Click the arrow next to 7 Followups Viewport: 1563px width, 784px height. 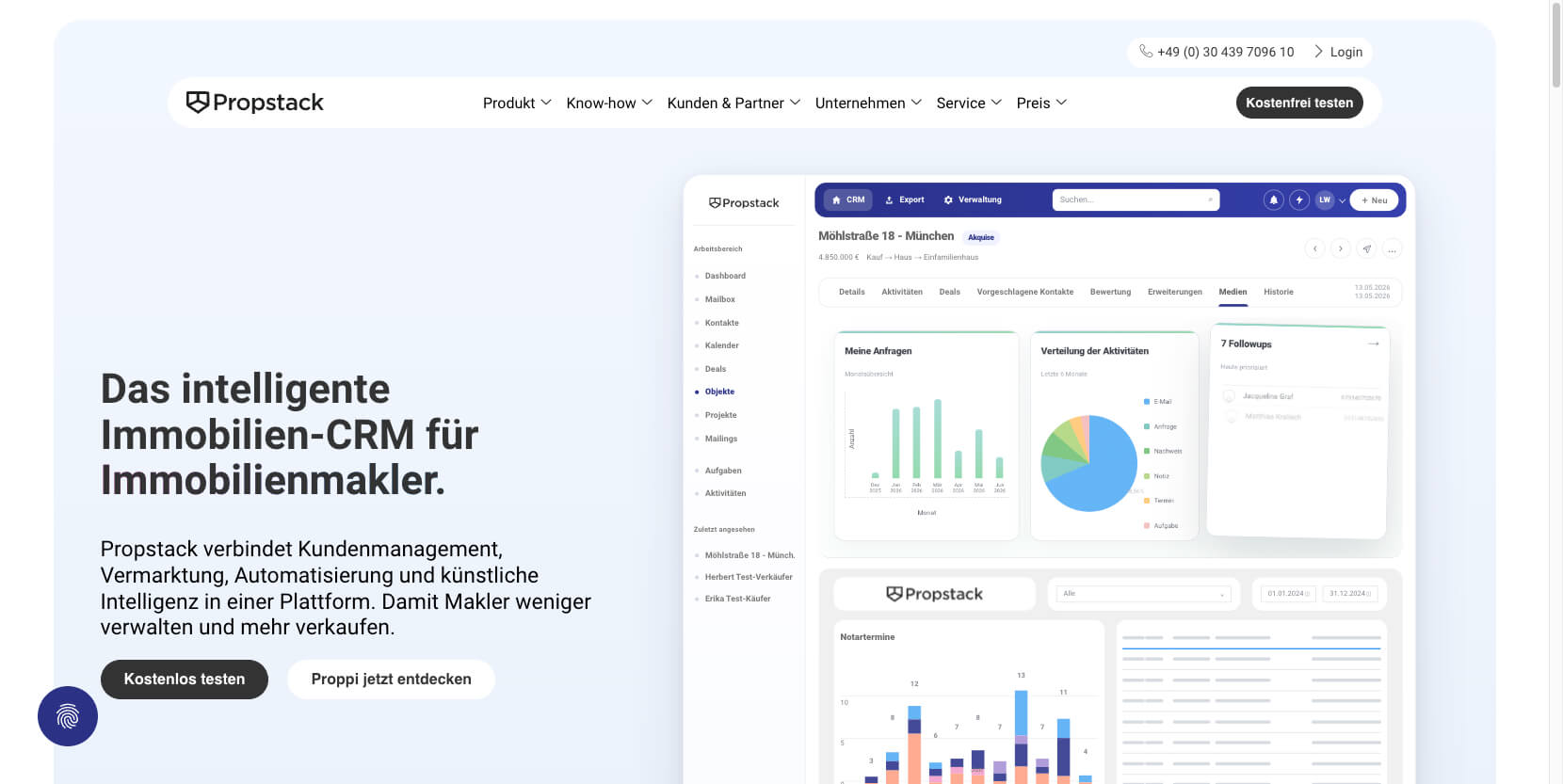click(x=1373, y=344)
